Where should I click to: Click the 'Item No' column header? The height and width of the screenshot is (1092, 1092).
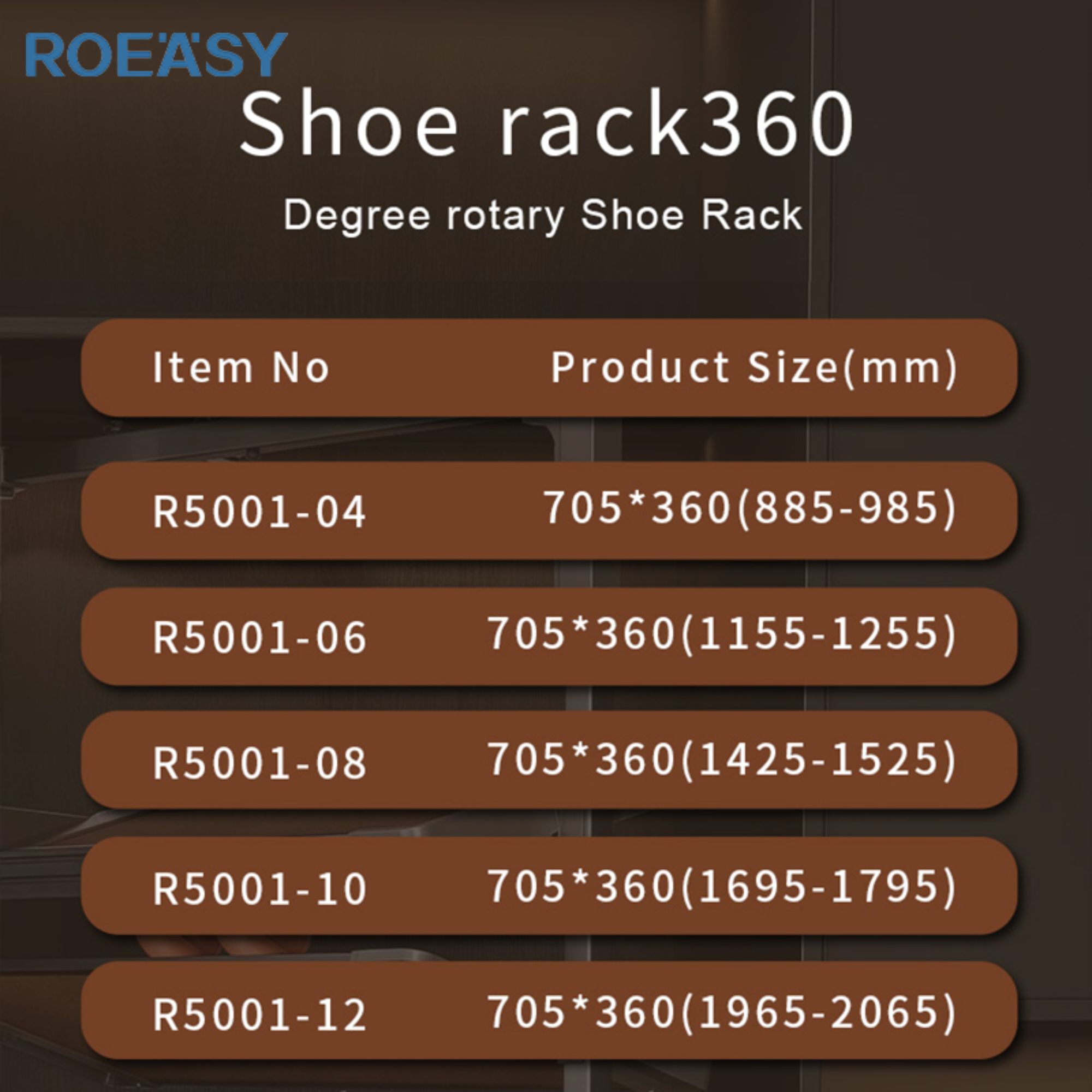(241, 368)
